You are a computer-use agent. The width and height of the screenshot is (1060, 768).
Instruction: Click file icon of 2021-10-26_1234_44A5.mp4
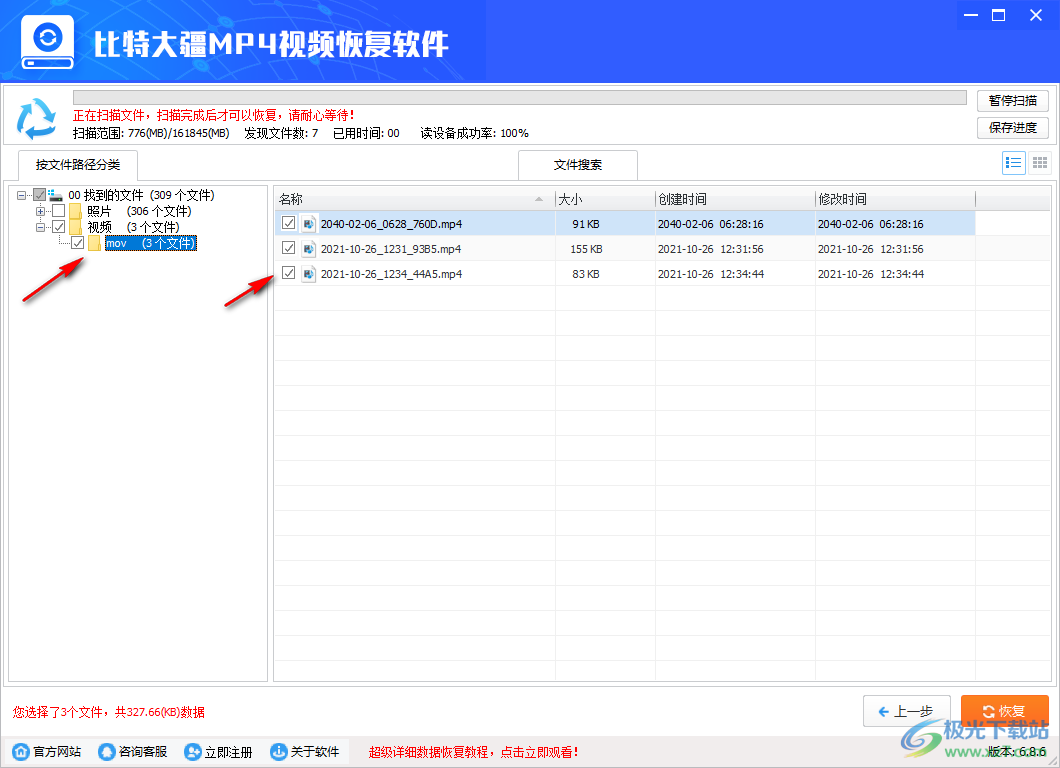(309, 274)
